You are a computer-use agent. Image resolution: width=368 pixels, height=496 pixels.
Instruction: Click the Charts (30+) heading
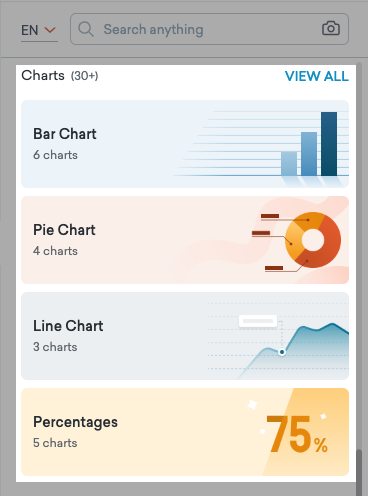[60, 76]
